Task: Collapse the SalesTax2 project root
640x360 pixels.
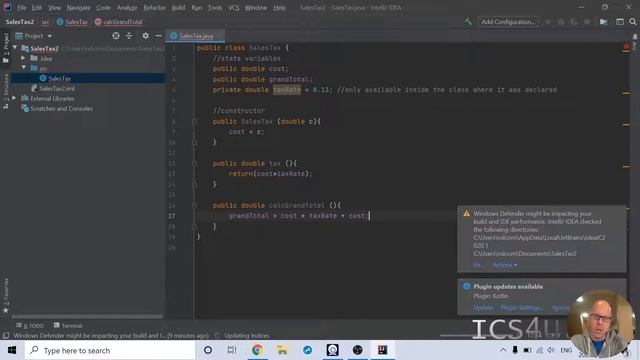Action: click(x=15, y=48)
